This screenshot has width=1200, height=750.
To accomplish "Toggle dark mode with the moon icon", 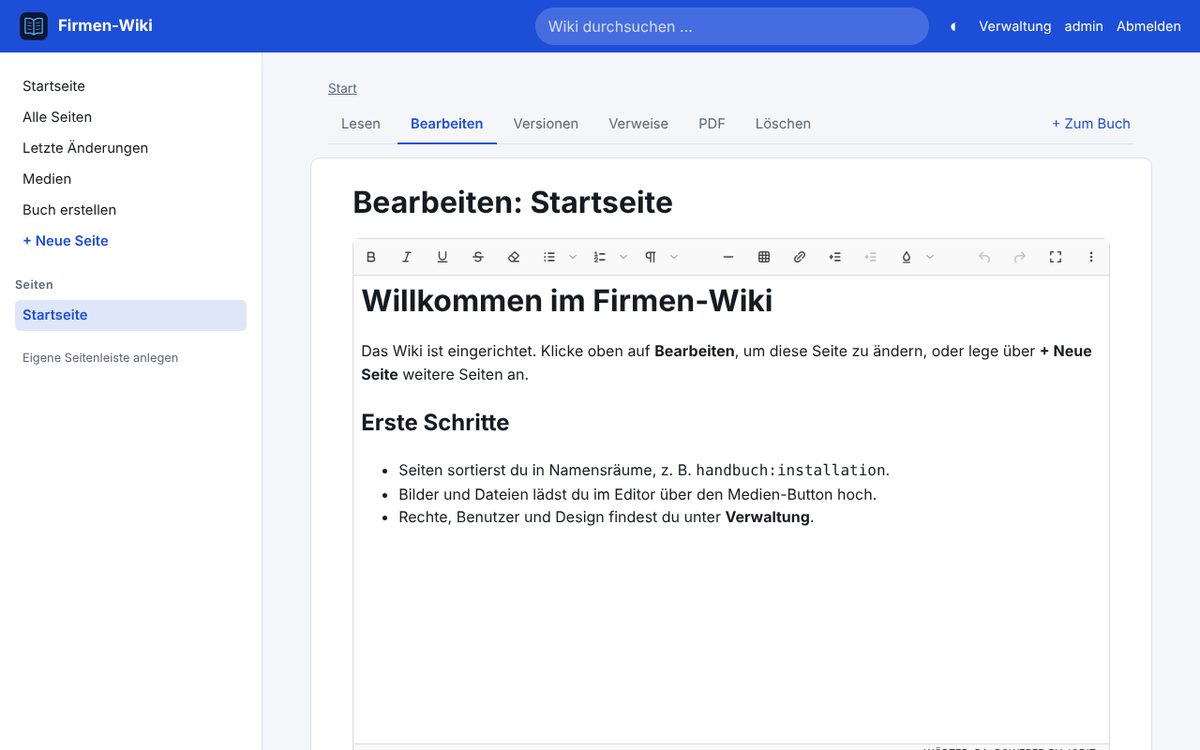I will [x=953, y=27].
